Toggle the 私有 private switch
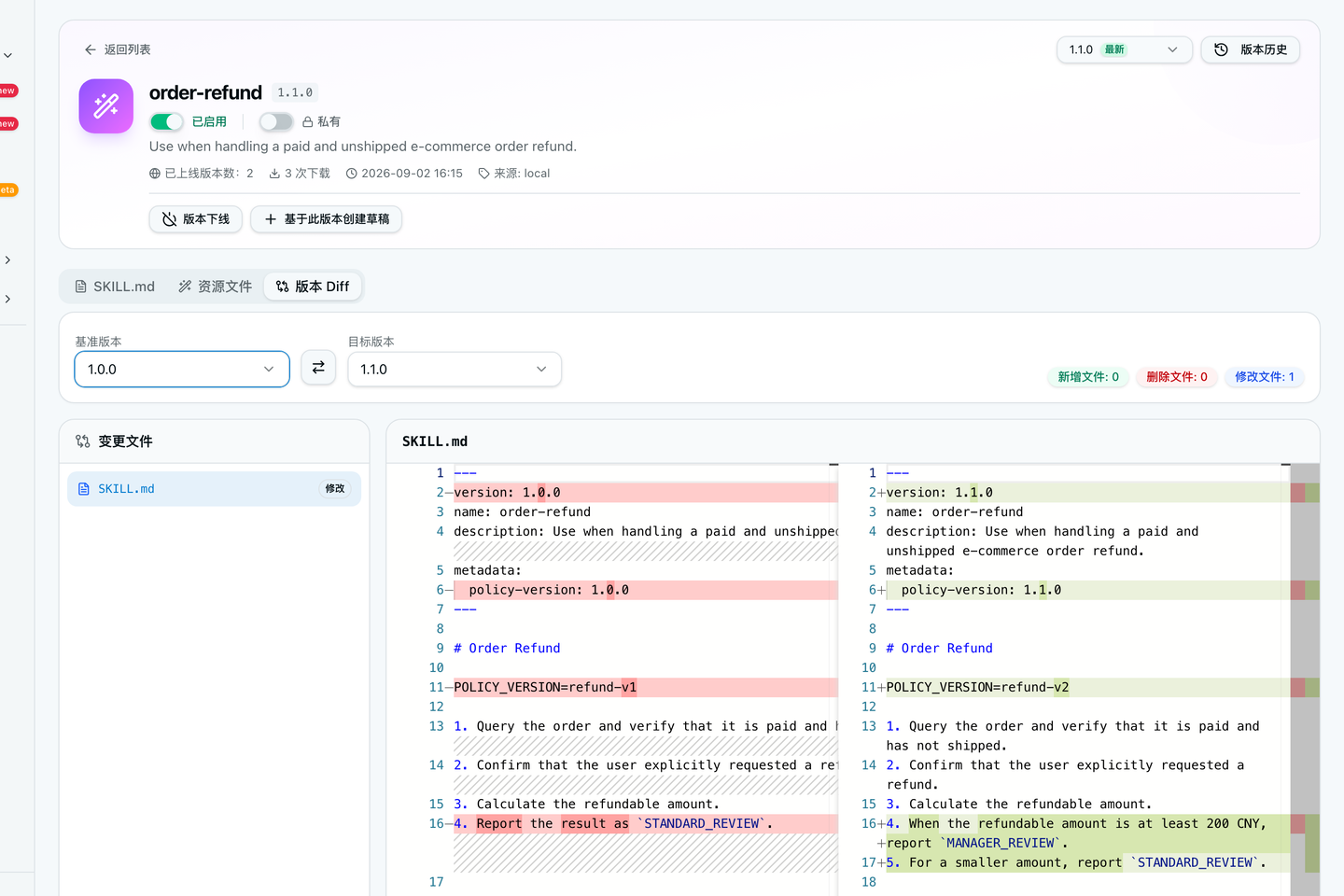 tap(276, 121)
